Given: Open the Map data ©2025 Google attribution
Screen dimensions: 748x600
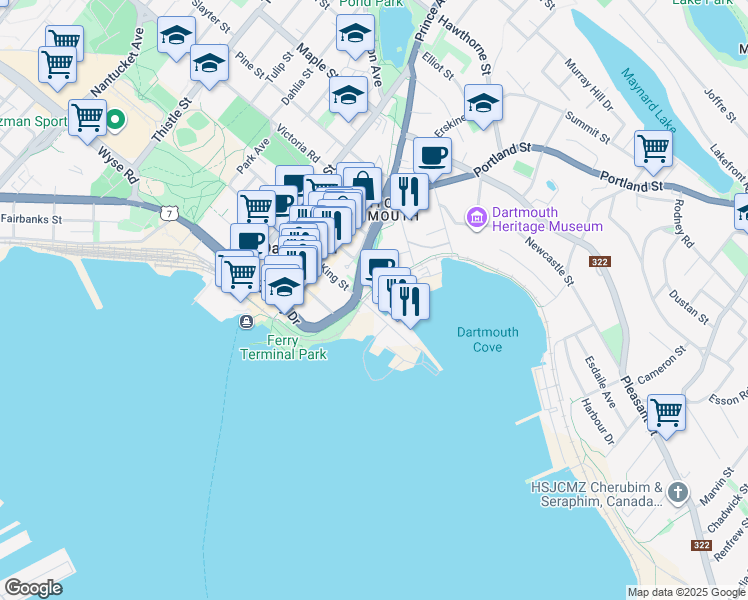Looking at the screenshot, I should [686, 592].
